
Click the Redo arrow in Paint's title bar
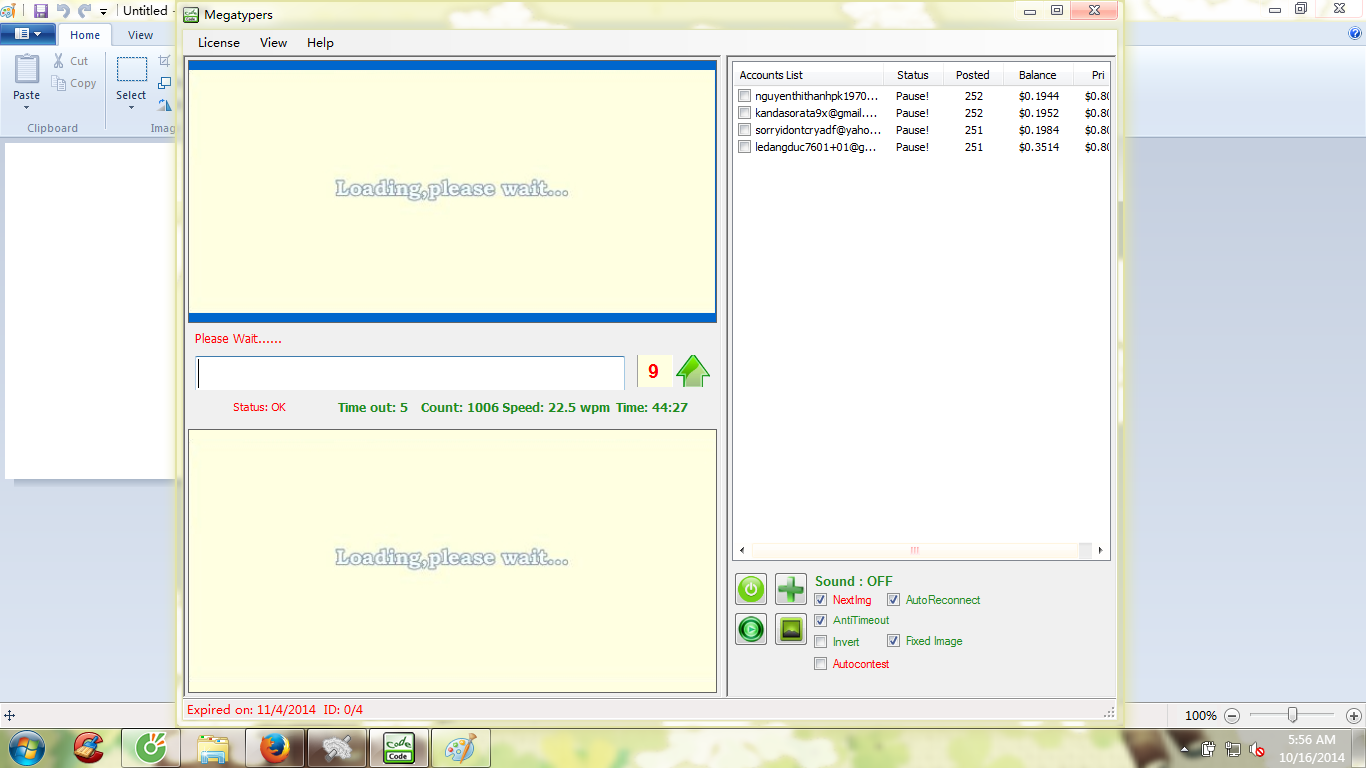pos(84,10)
